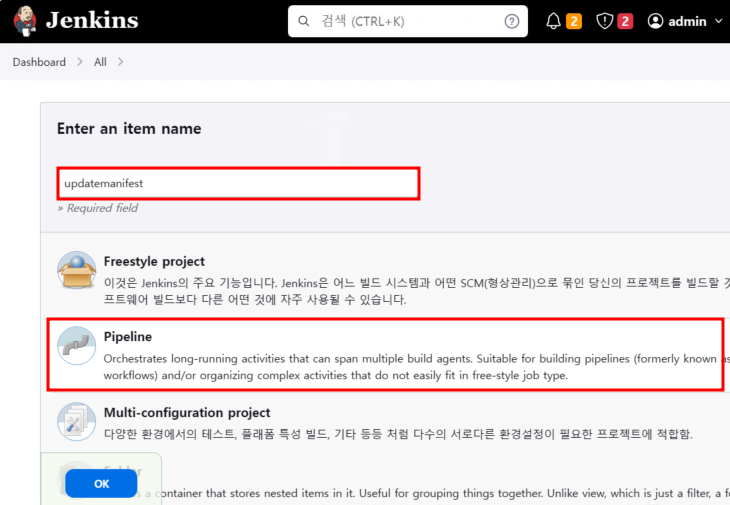Image resolution: width=730 pixels, height=505 pixels.
Task: Click the orange notification count badge
Action: (574, 21)
